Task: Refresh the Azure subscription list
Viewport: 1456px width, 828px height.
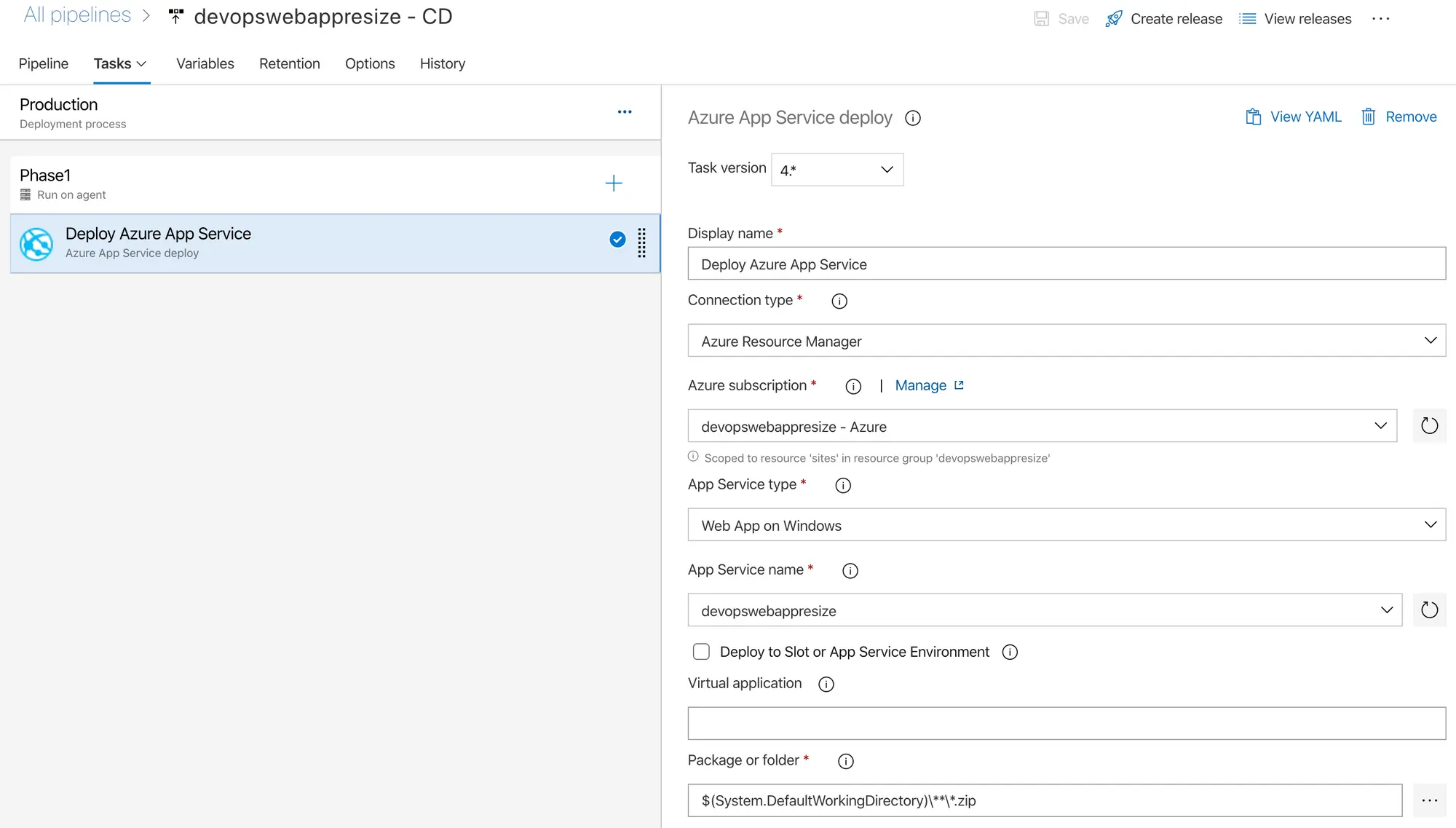Action: (x=1430, y=426)
